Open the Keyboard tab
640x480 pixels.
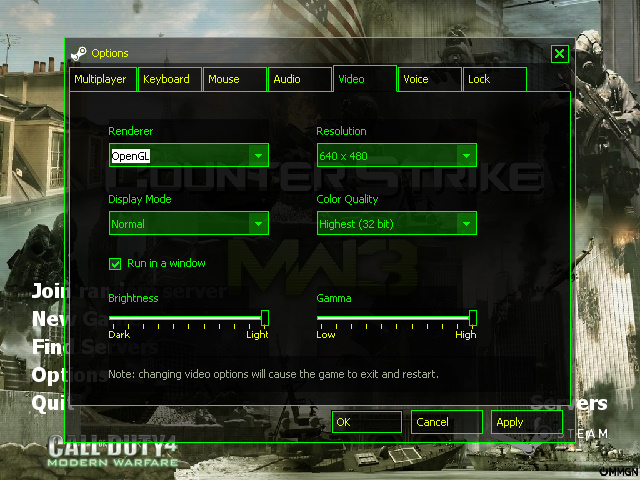tap(167, 79)
